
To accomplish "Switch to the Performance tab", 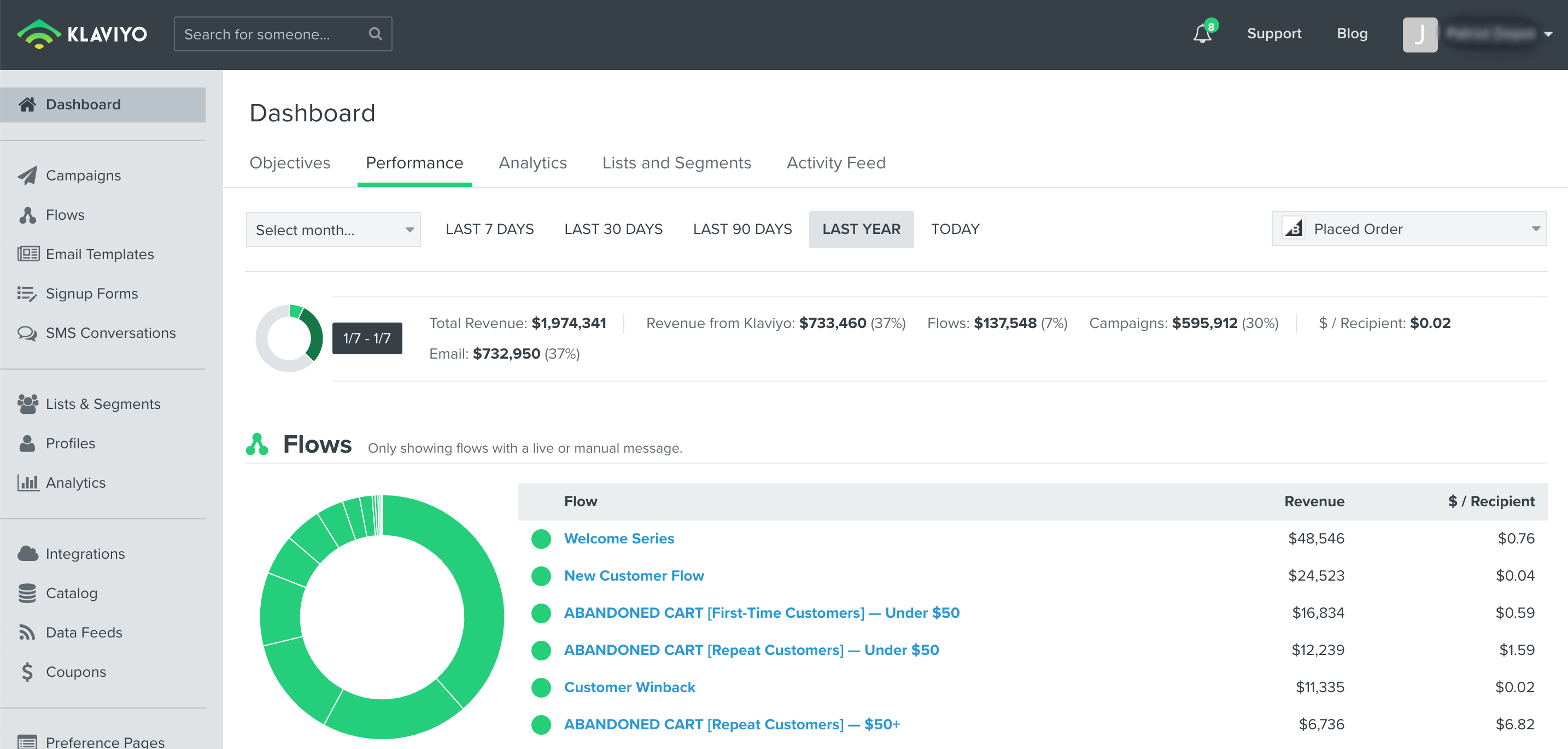I will [414, 163].
